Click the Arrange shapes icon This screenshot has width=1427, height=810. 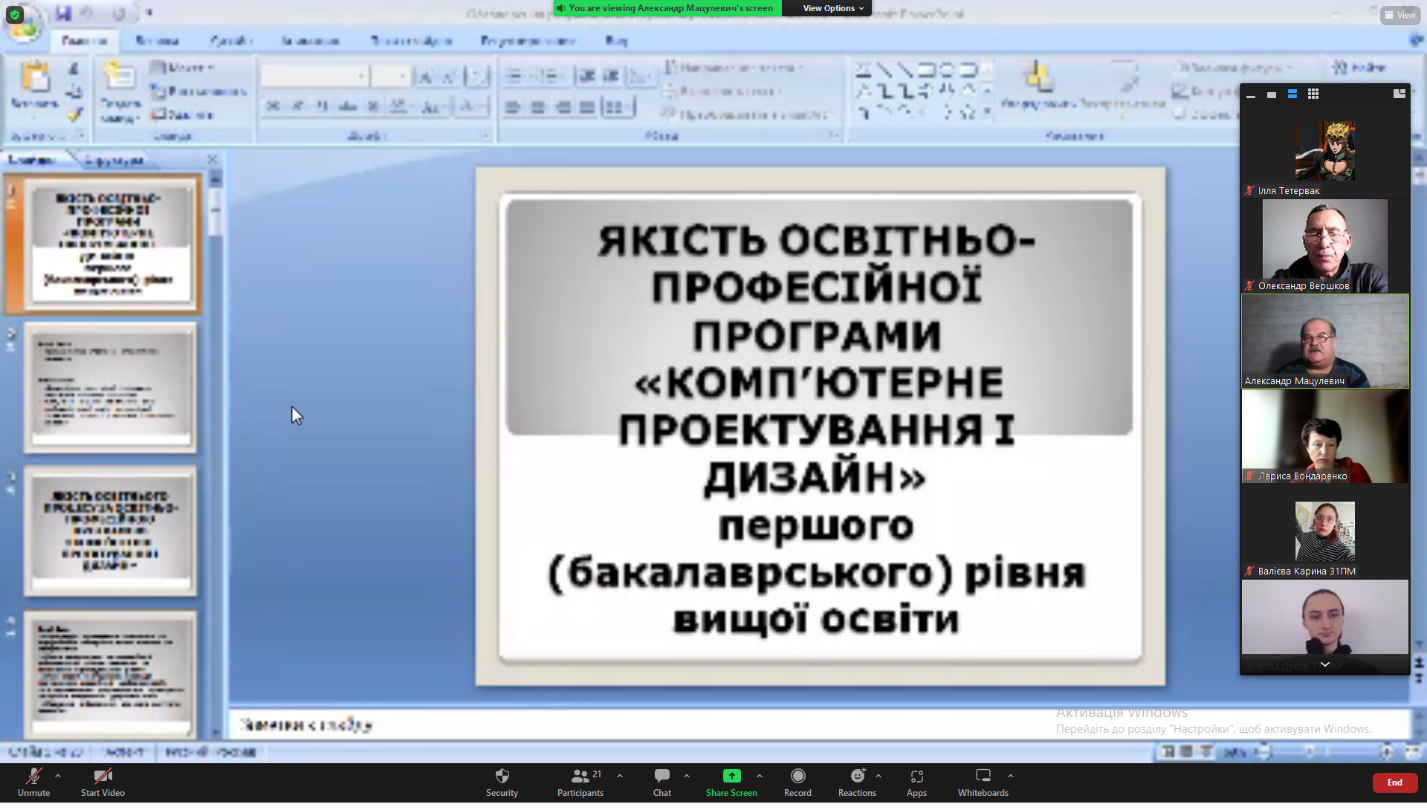[1039, 77]
